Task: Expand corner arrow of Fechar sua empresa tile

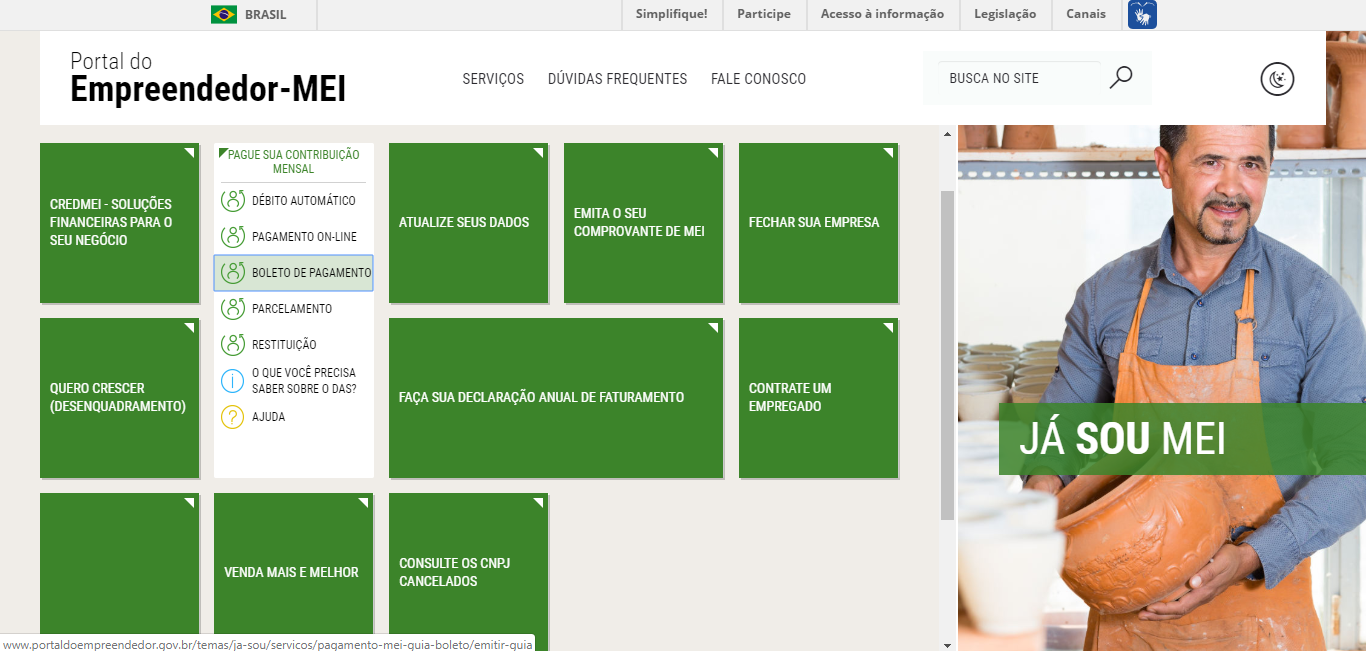Action: click(887, 153)
